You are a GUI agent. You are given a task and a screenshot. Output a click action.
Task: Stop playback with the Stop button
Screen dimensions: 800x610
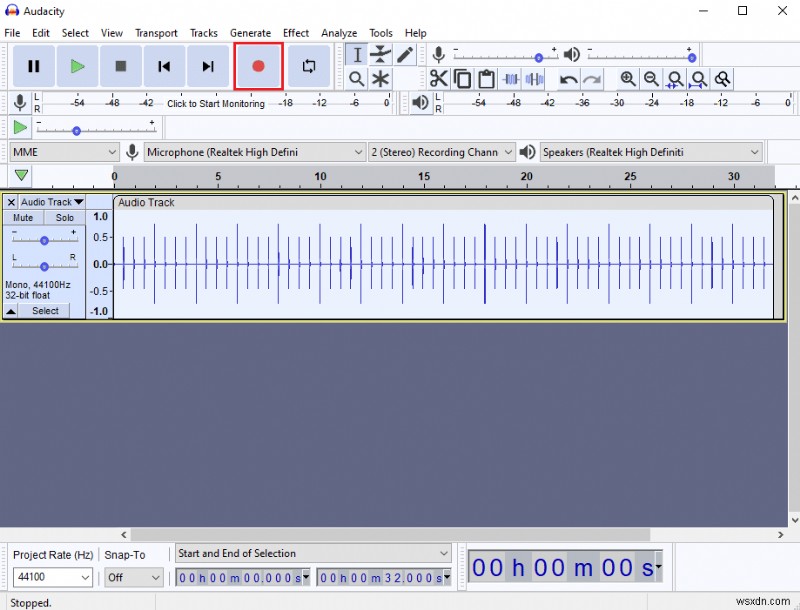tap(121, 66)
